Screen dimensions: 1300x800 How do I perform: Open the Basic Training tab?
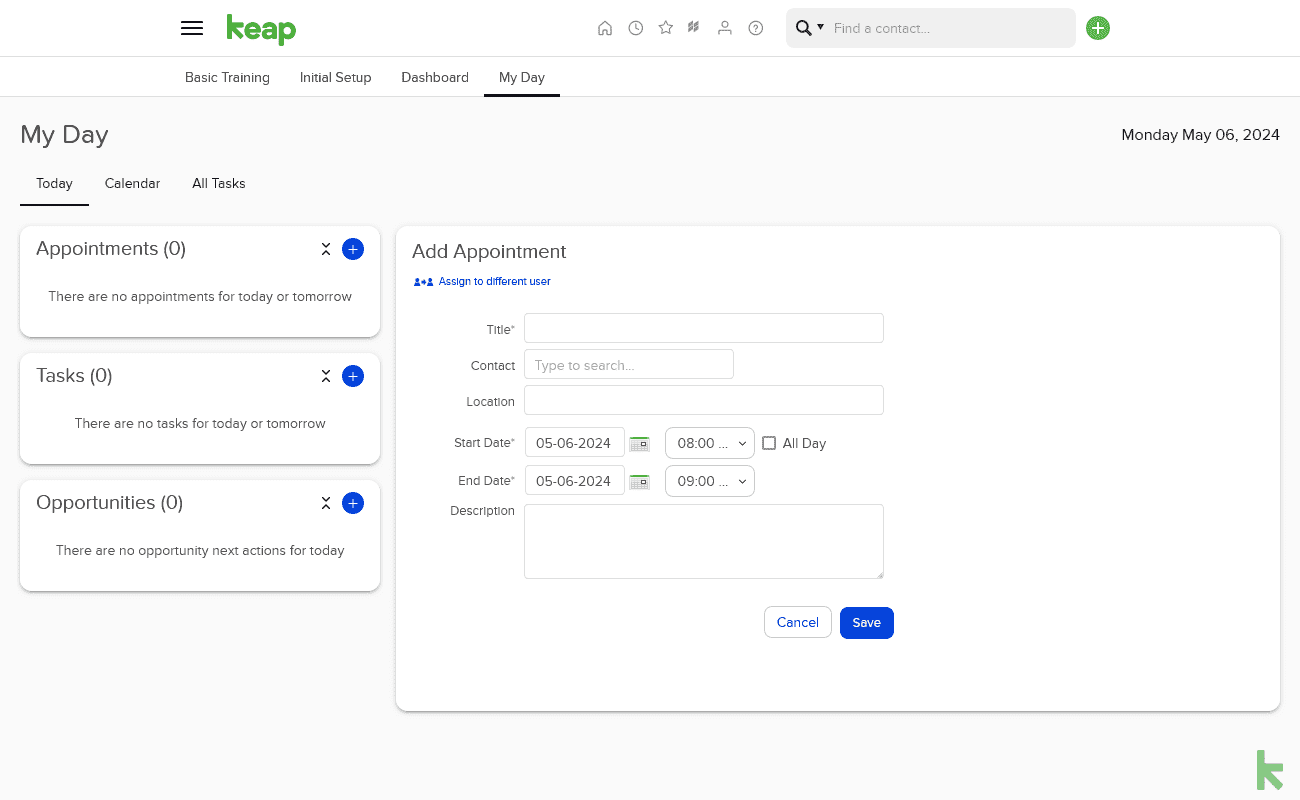[227, 77]
